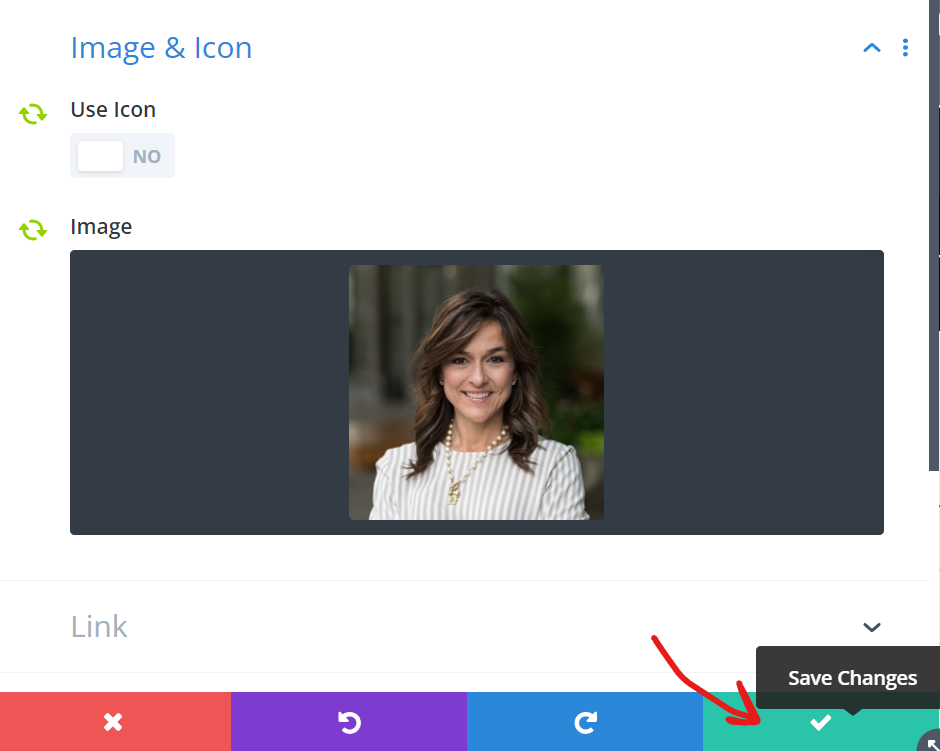Image resolution: width=940 pixels, height=751 pixels.
Task: Click the sync icon beside Image
Action: coord(33,230)
